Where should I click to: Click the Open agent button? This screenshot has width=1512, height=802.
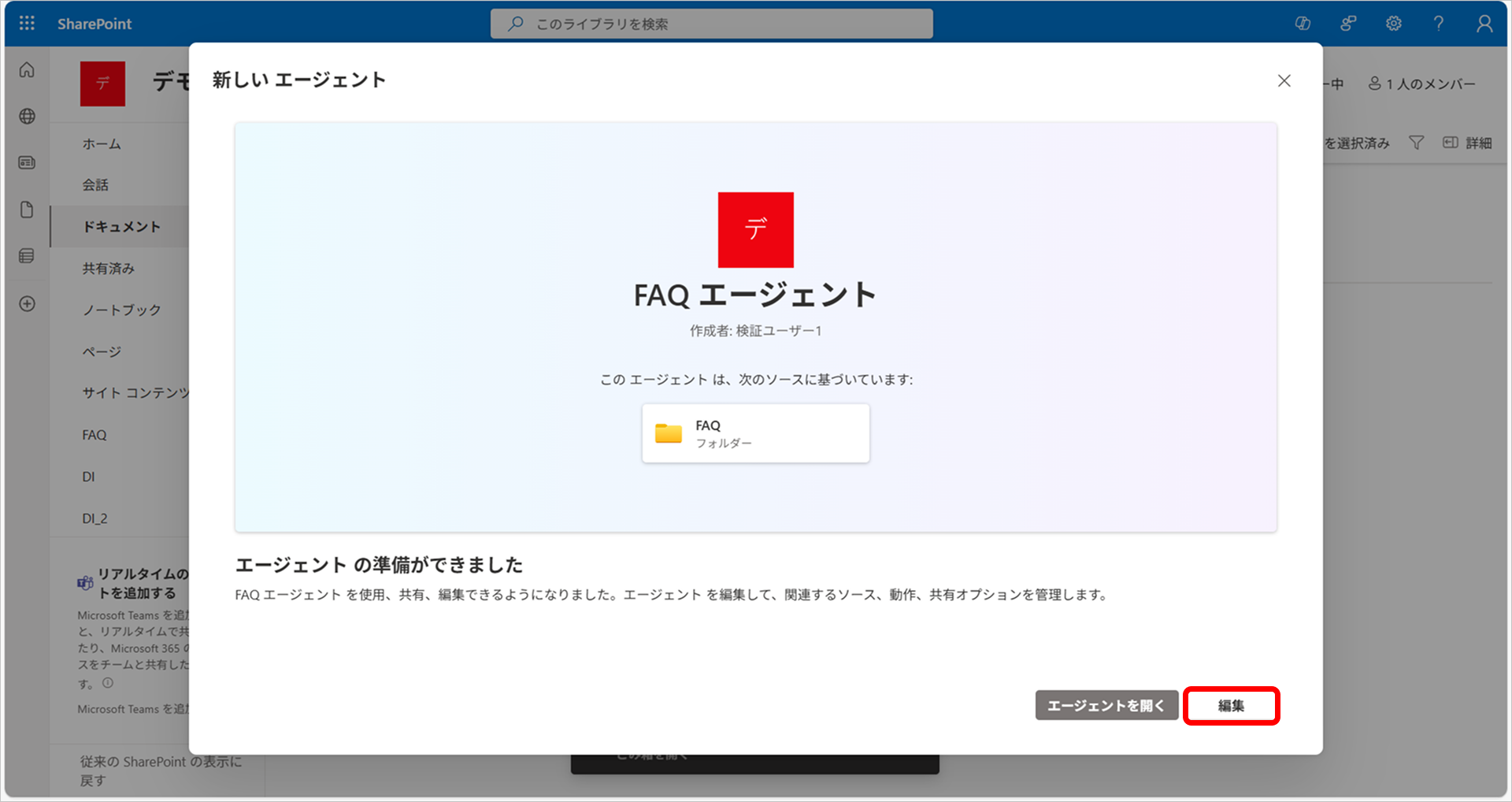[x=1106, y=705]
